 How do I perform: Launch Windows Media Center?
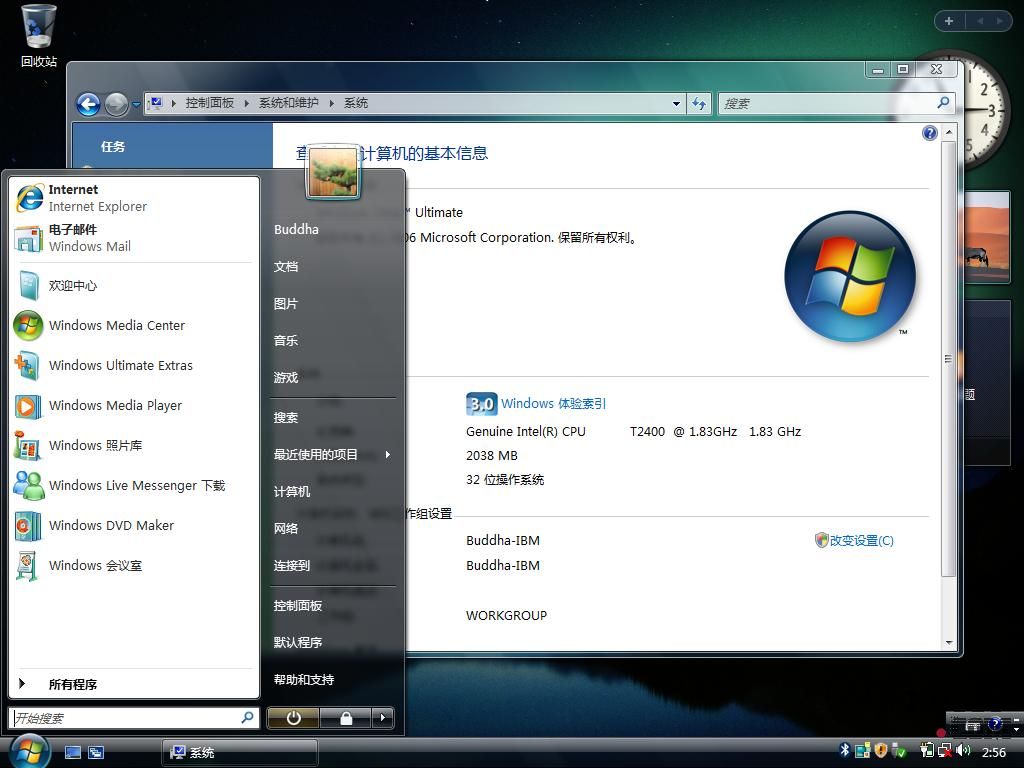(x=116, y=325)
